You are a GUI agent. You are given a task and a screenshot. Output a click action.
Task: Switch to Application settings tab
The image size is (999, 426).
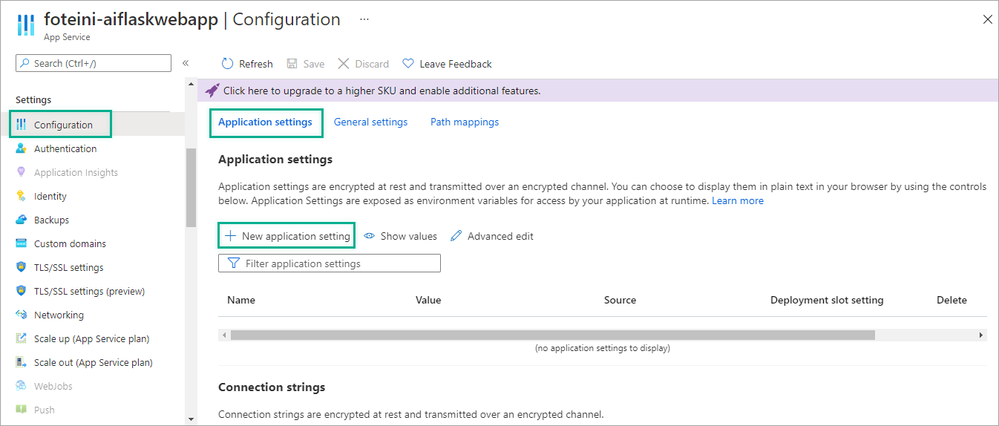265,122
